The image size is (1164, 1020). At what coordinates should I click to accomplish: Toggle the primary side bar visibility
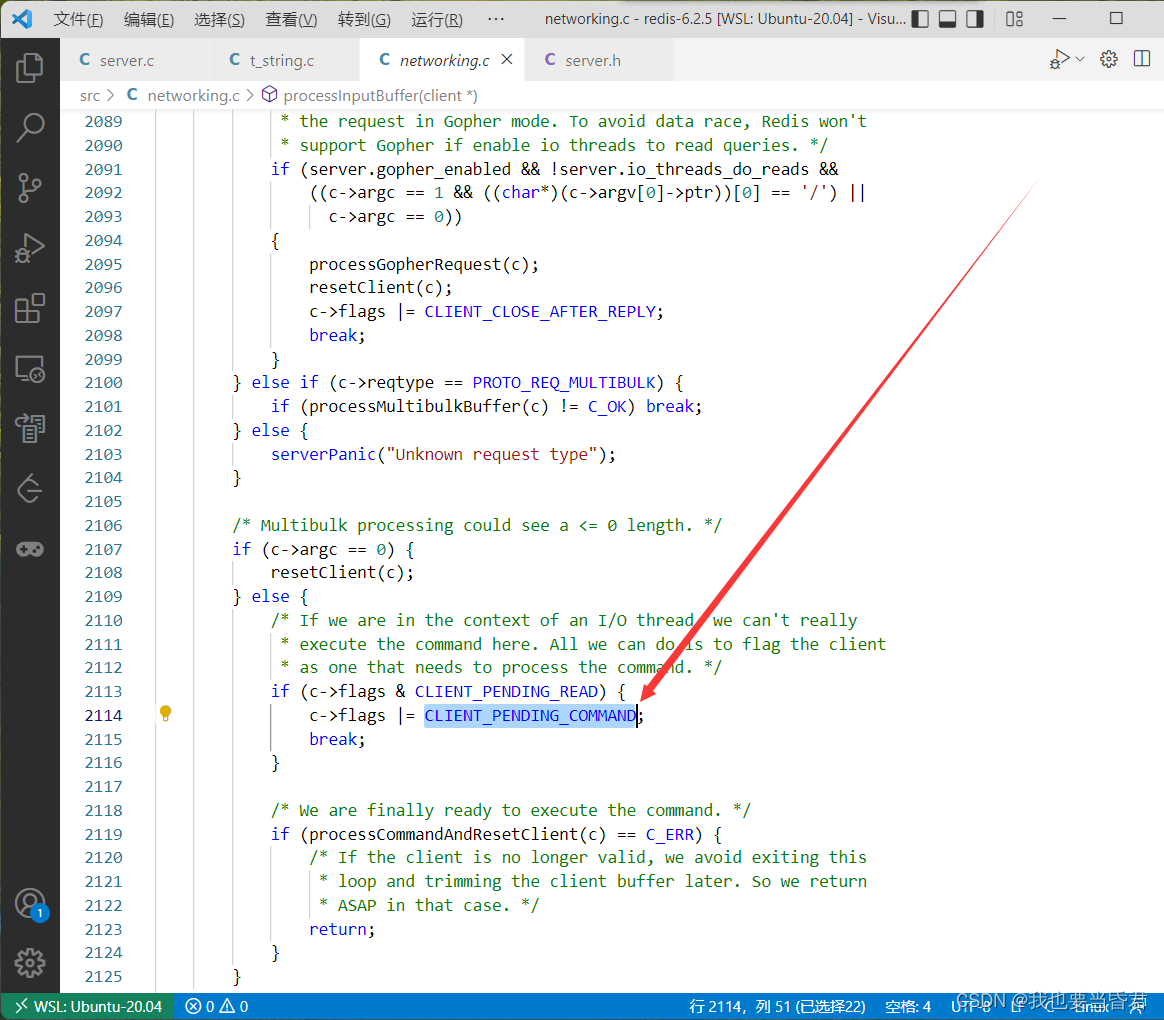(x=921, y=19)
